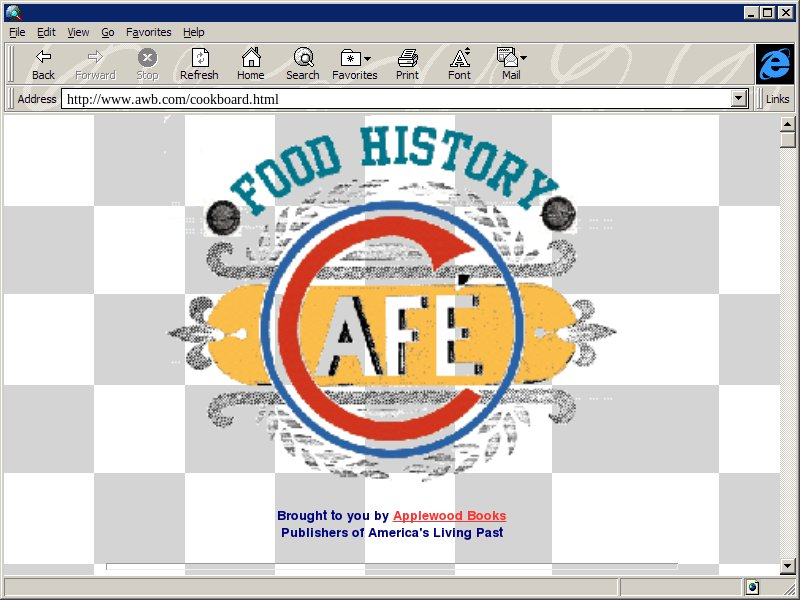Follow the Applewood Books link

[449, 516]
